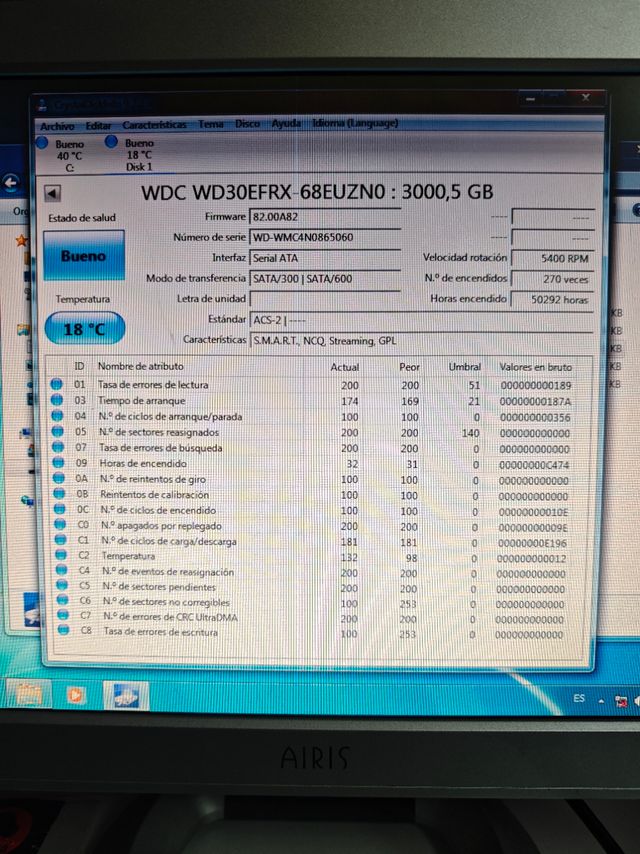Click the transfer mode field SATA/300 | SATA/600
The height and width of the screenshot is (854, 640).
click(x=325, y=278)
